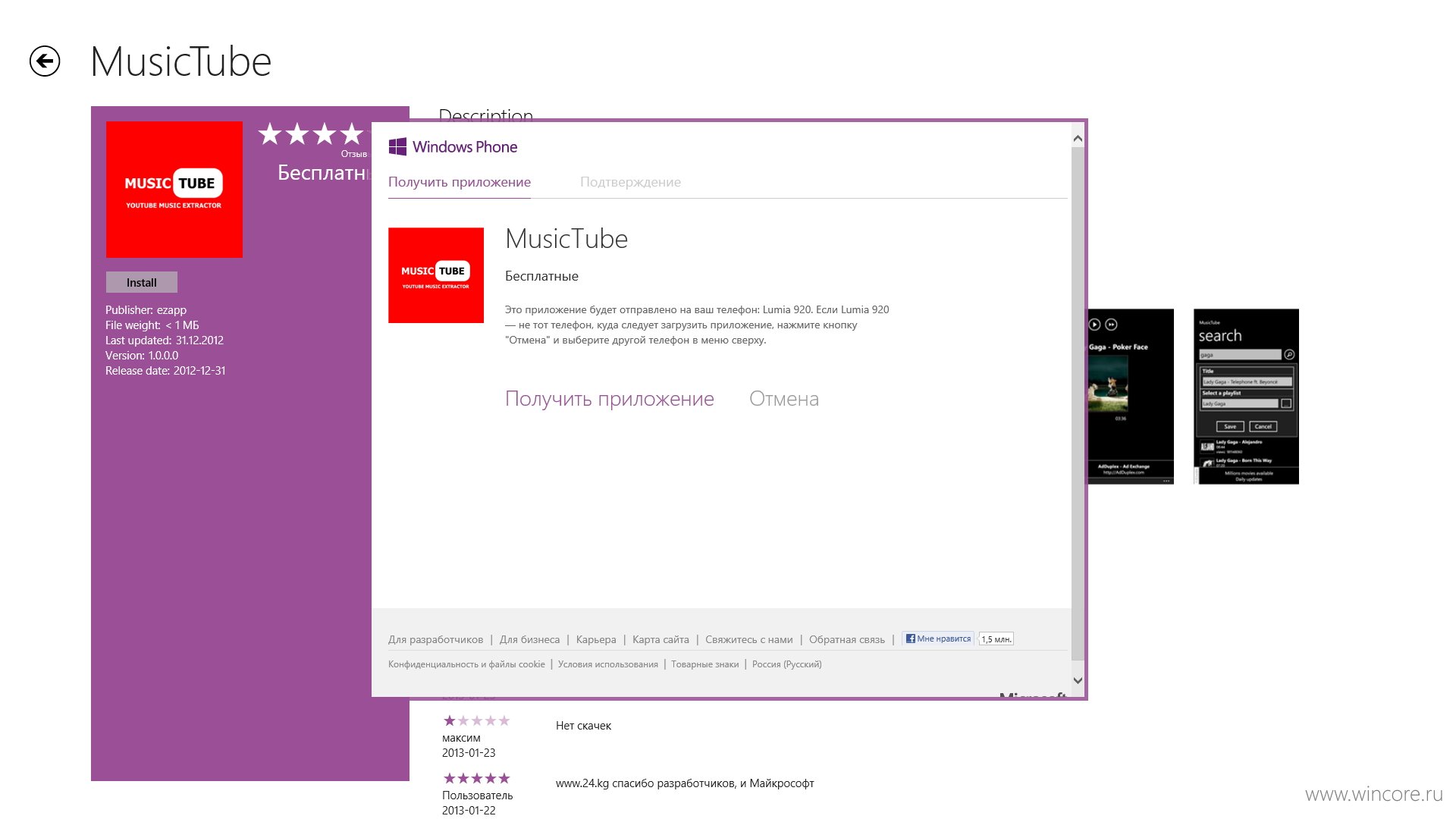Click the 'www.24.kg спасибо разработчиков' review text
Image resolution: width=1456 pixels, height=819 pixels.
pyautogui.click(x=685, y=783)
